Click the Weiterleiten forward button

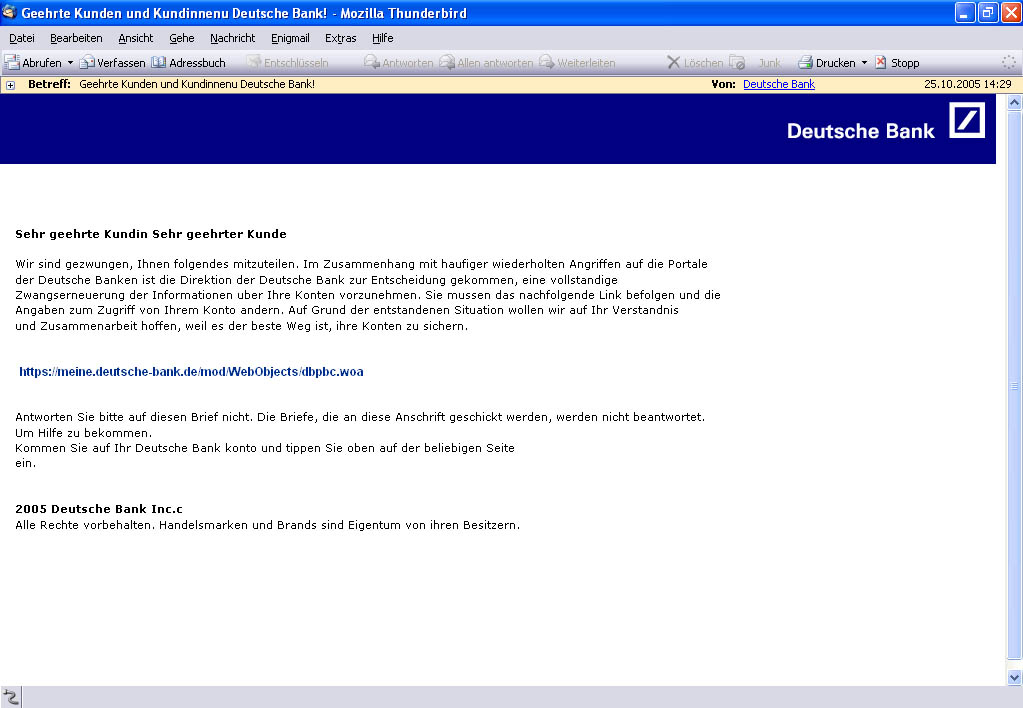pos(577,63)
